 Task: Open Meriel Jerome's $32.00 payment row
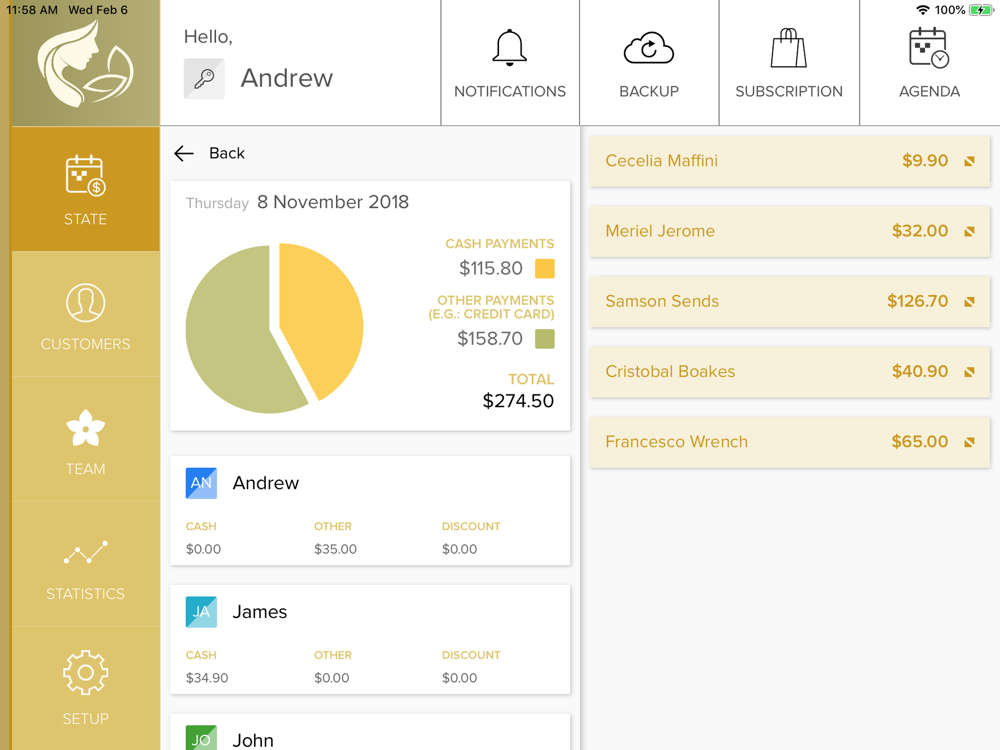[790, 231]
